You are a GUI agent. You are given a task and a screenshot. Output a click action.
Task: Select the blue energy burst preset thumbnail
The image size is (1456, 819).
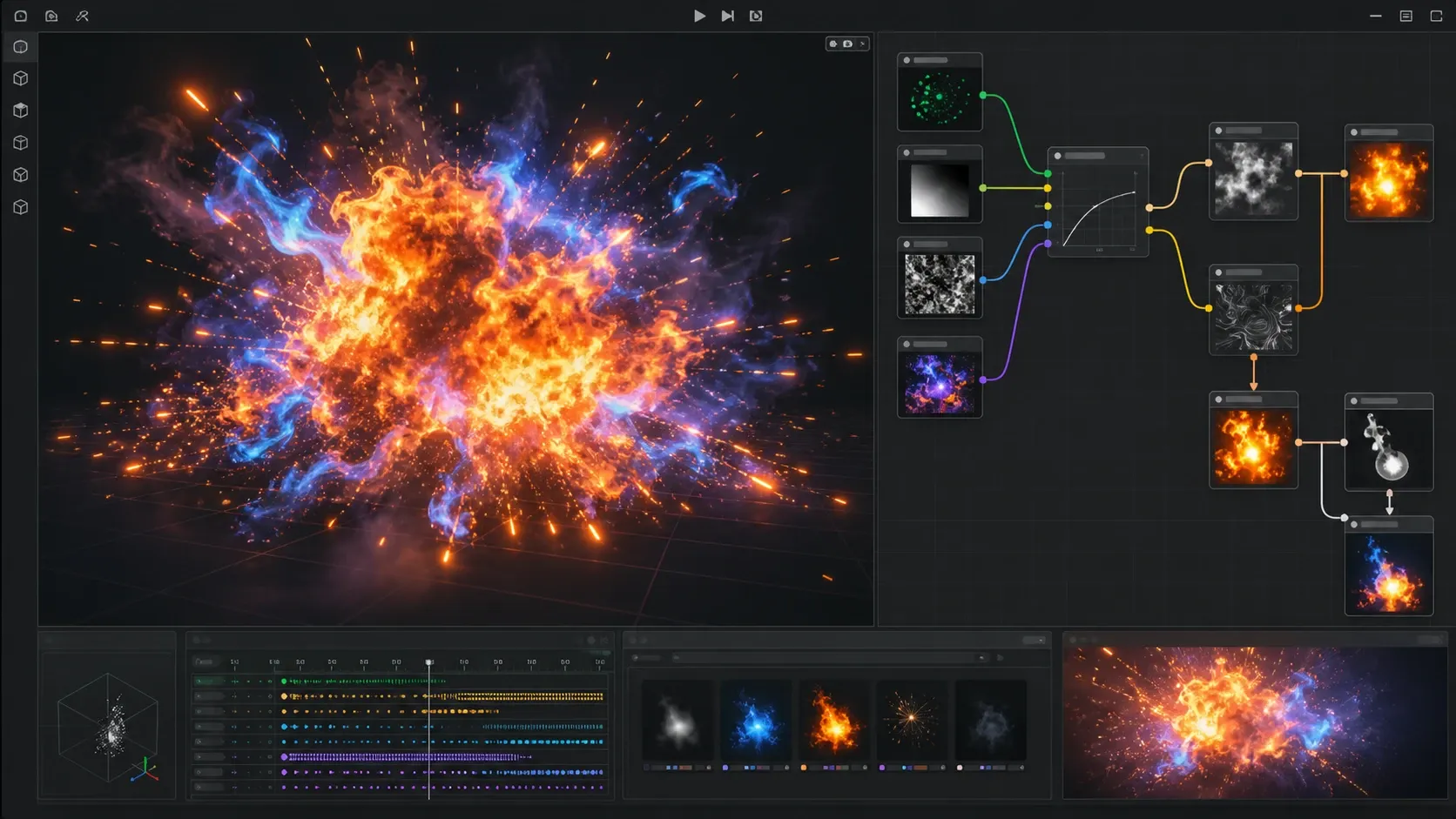pyautogui.click(x=756, y=722)
